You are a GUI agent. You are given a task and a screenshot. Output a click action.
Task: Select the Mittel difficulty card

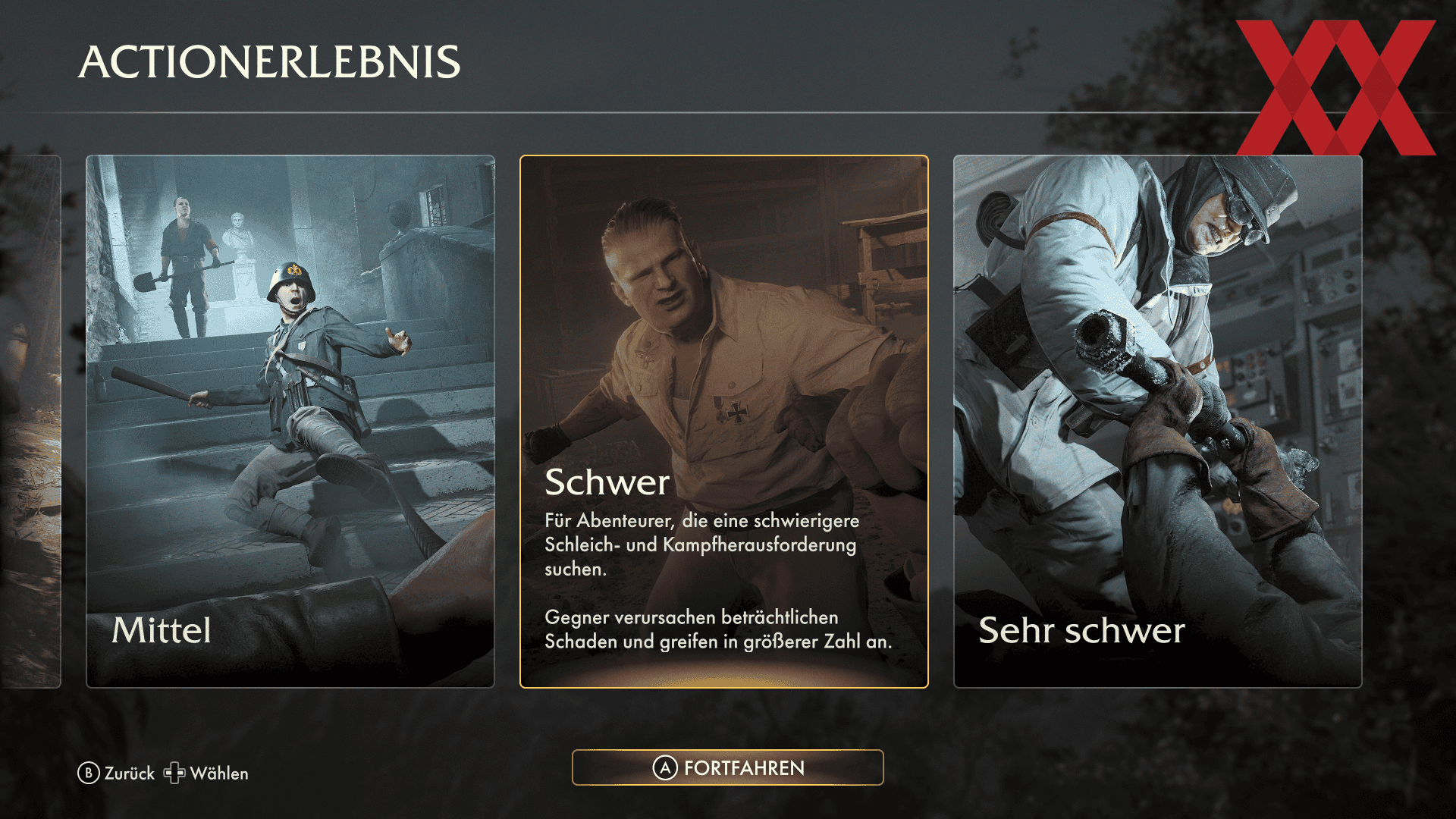290,422
